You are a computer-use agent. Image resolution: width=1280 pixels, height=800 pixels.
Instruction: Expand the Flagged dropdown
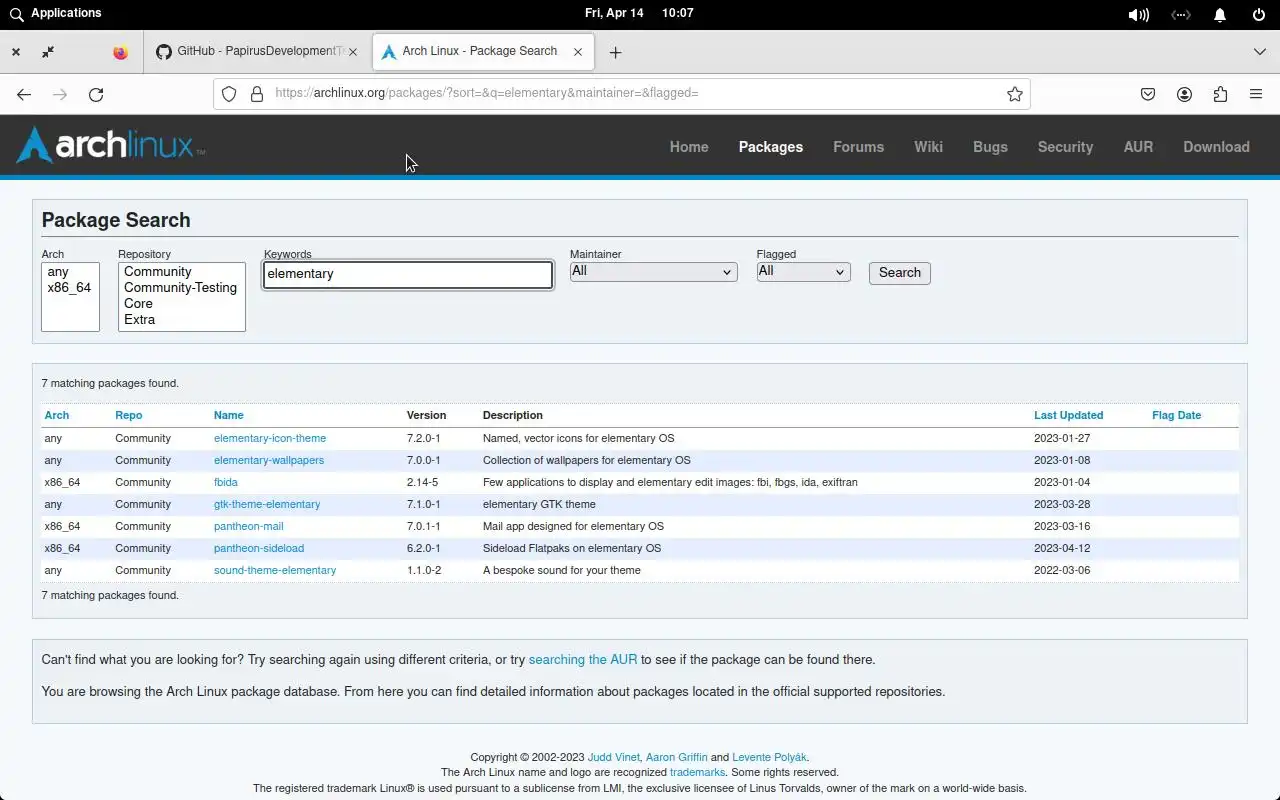(803, 271)
